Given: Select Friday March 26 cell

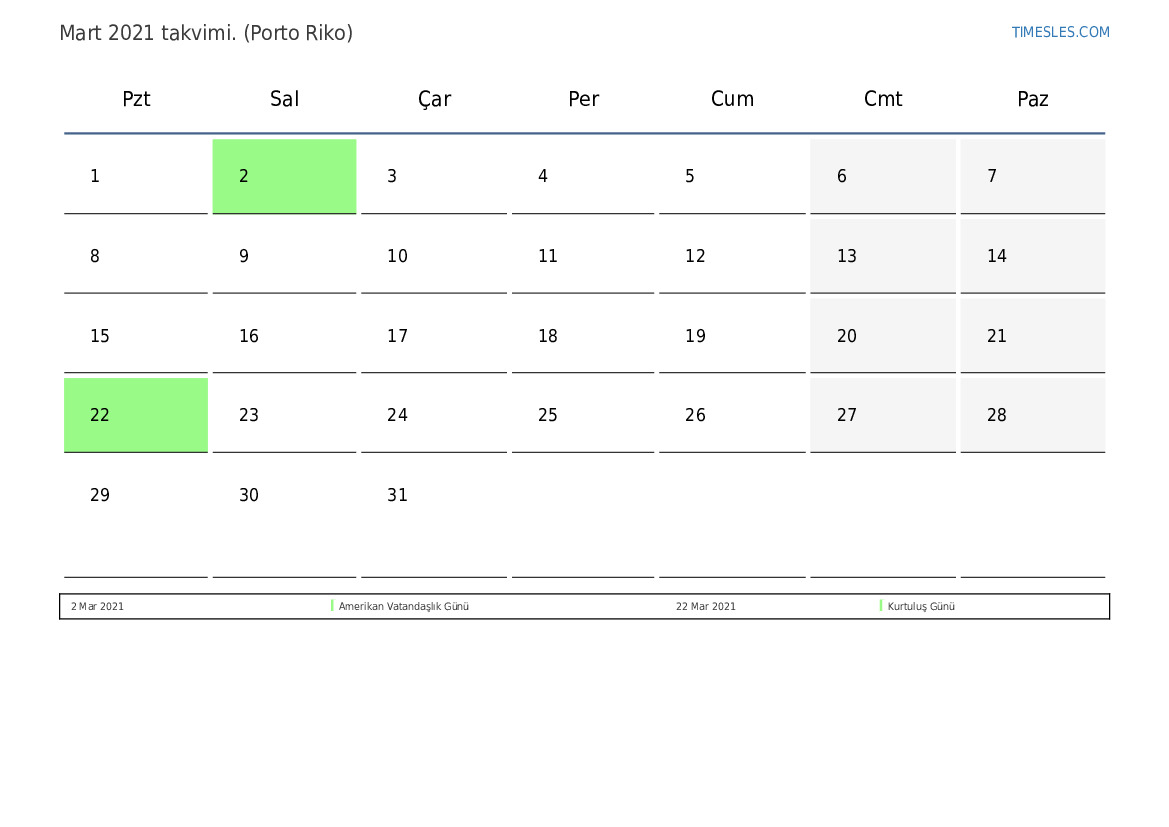Looking at the screenshot, I should (x=732, y=415).
